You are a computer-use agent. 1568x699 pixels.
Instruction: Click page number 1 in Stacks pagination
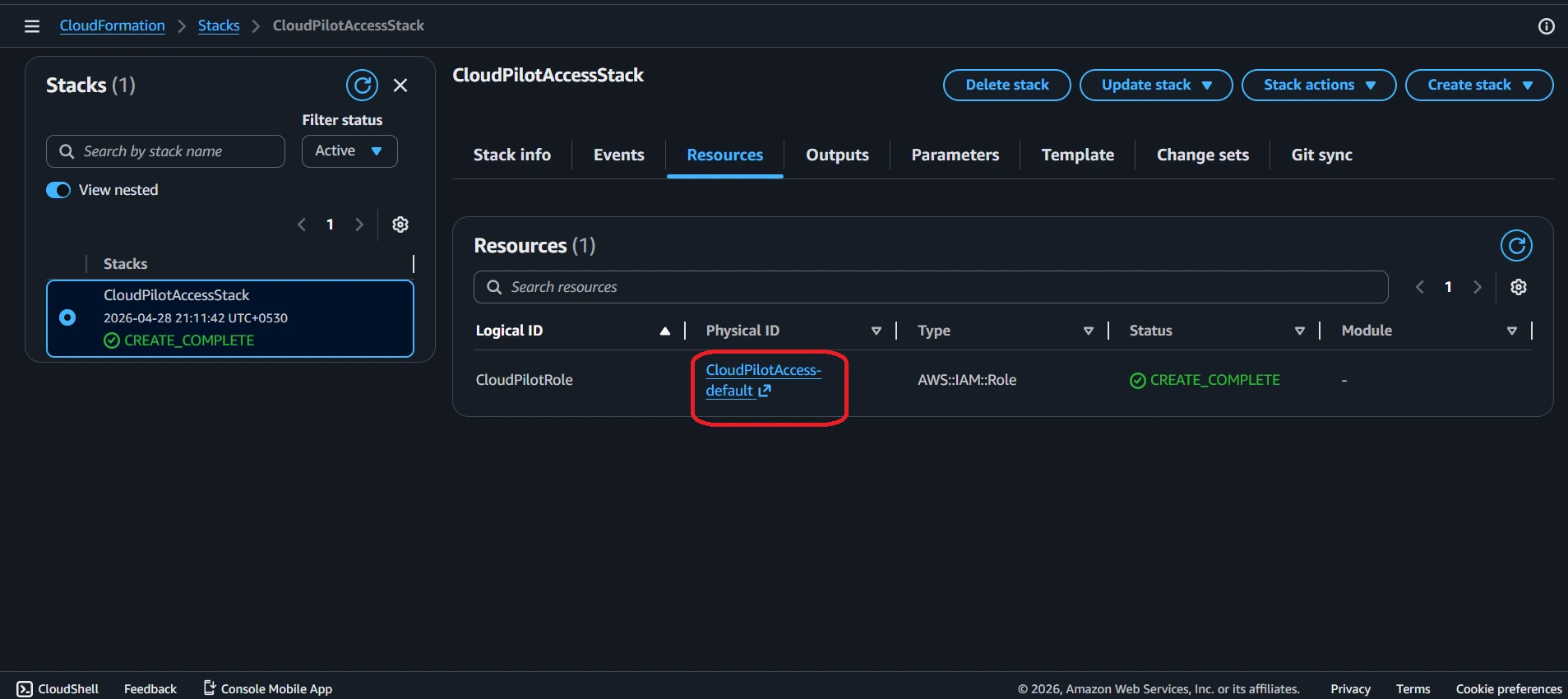click(x=330, y=225)
